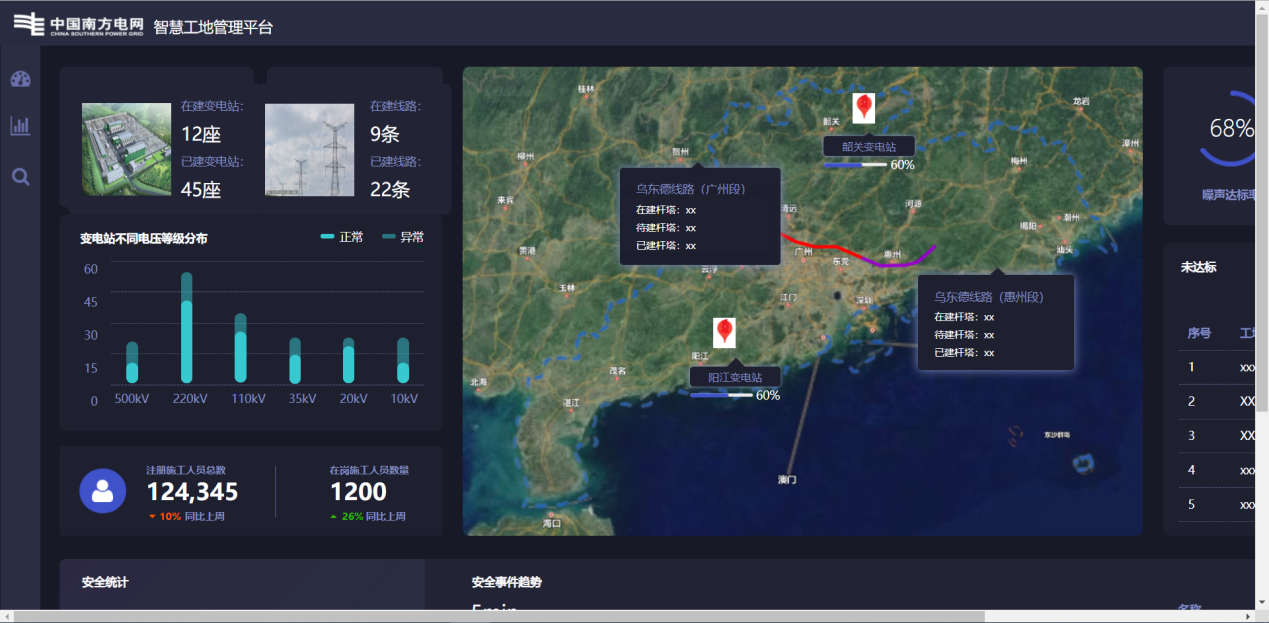The width and height of the screenshot is (1269, 623).
Task: Click the blue user avatar icon
Action: 102,490
